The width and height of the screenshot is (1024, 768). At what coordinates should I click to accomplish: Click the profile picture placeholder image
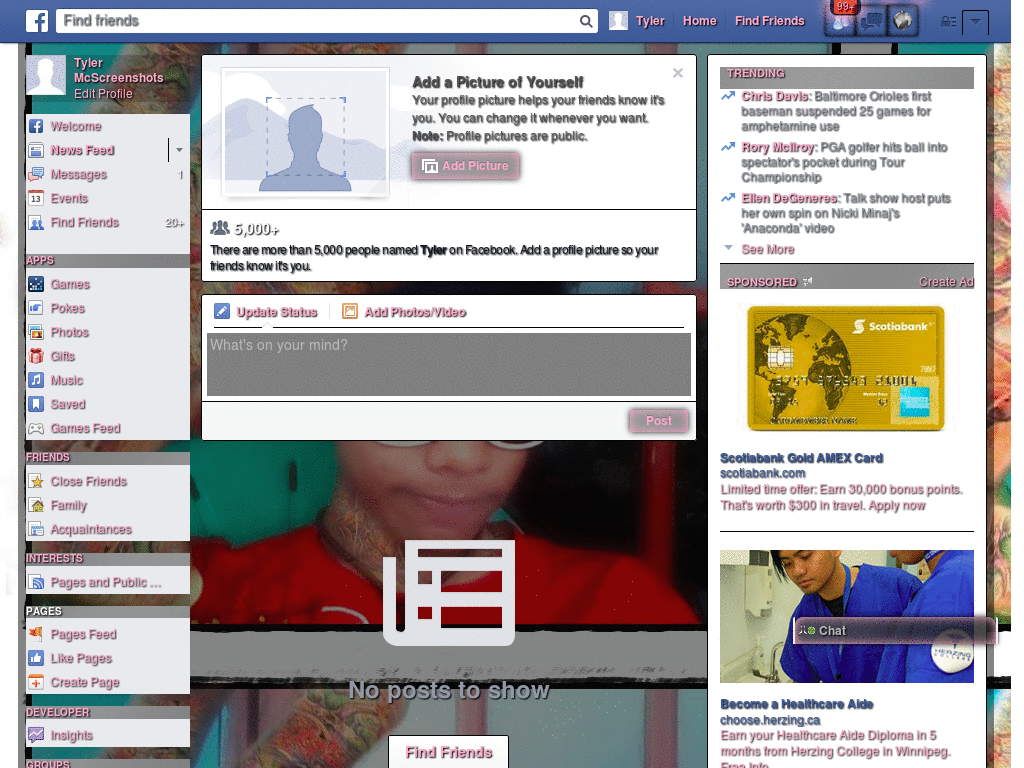305,133
